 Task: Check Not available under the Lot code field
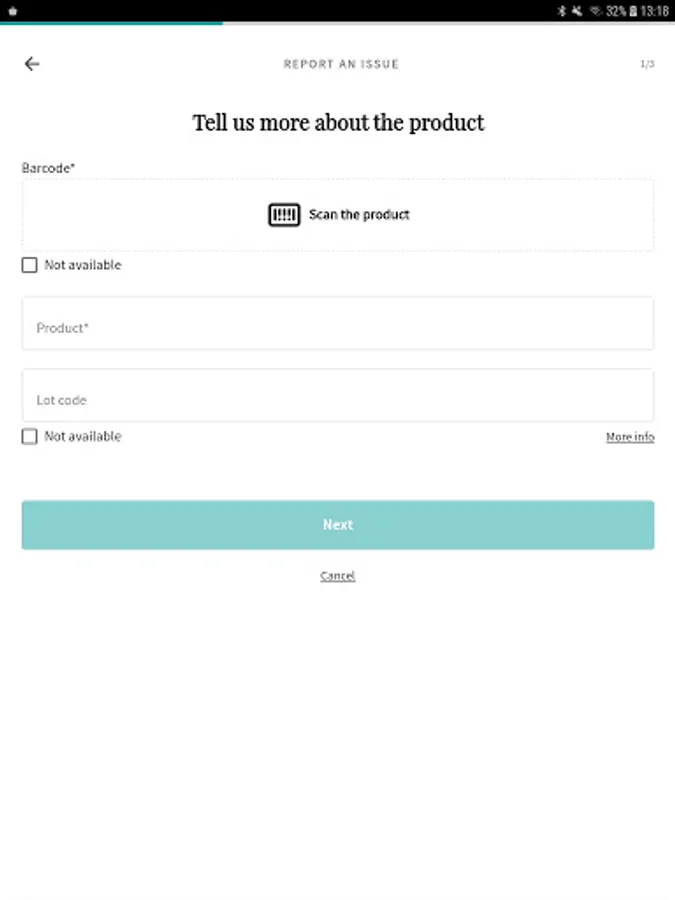click(x=30, y=436)
